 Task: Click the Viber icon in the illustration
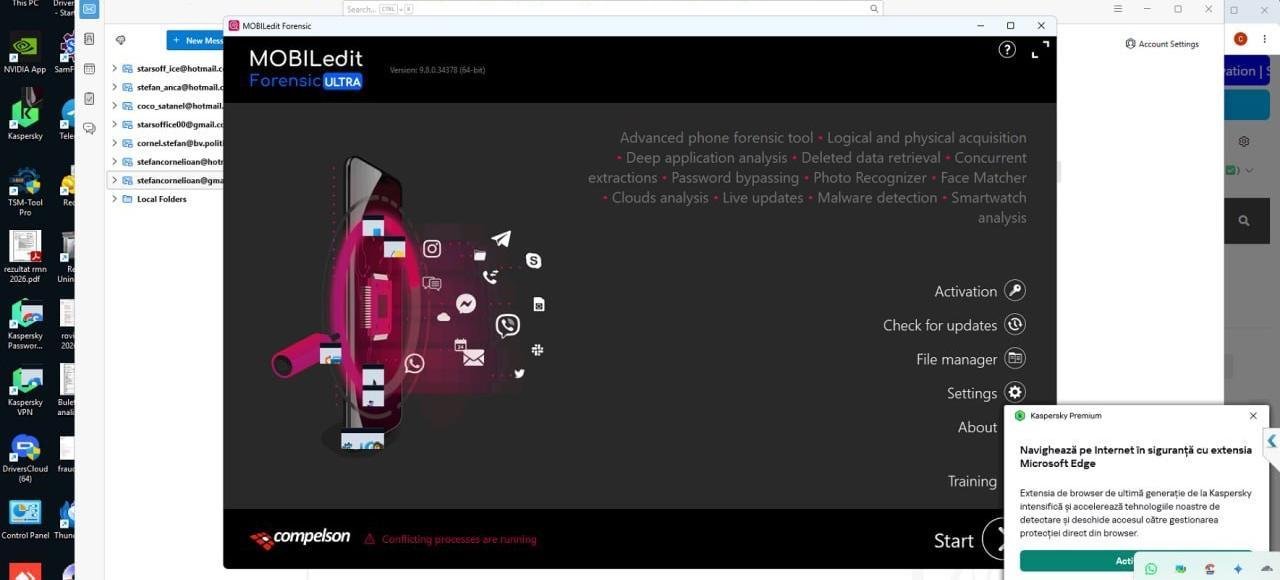coord(508,325)
